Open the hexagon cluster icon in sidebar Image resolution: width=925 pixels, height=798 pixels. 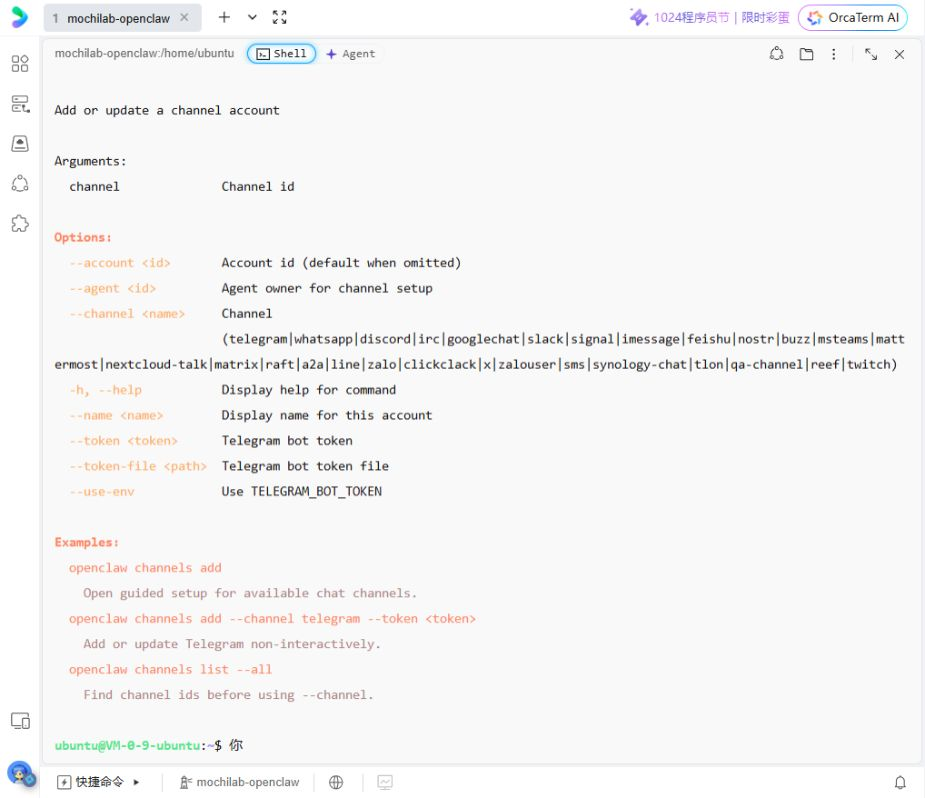click(x=20, y=183)
